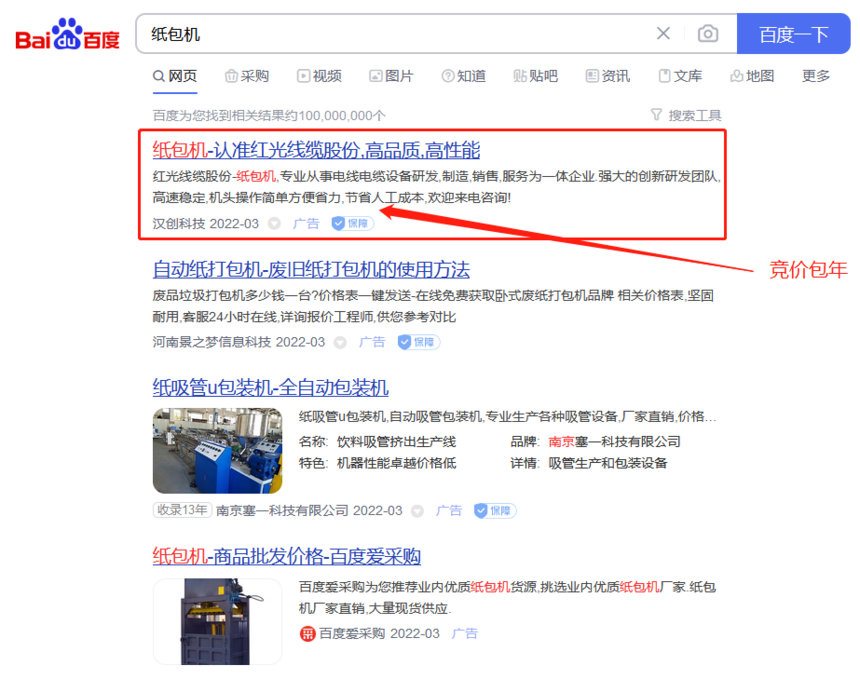The image size is (860, 679).
Task: Go to the 贴吧 tab
Action: pos(535,76)
